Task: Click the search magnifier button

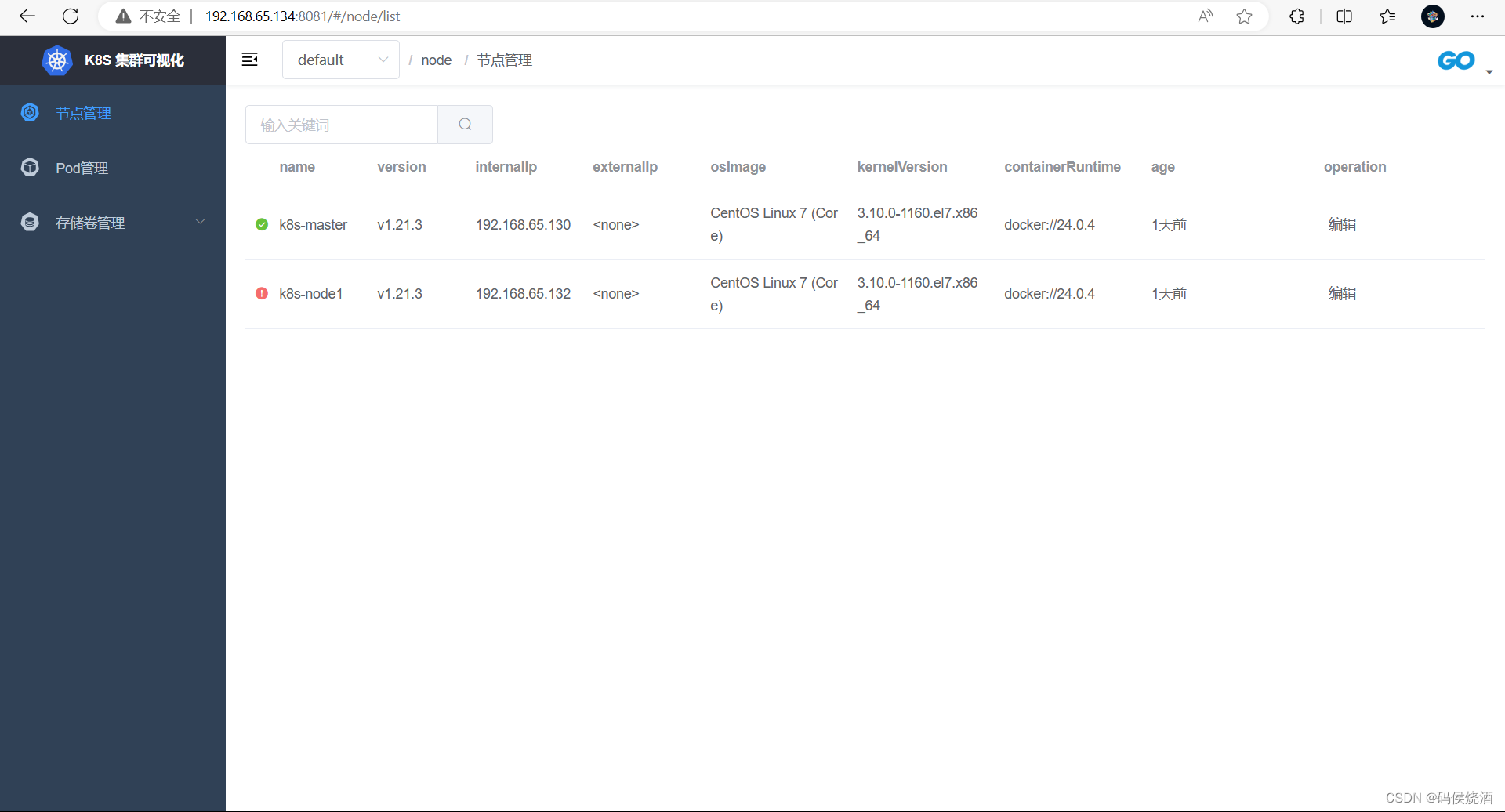Action: [x=465, y=125]
